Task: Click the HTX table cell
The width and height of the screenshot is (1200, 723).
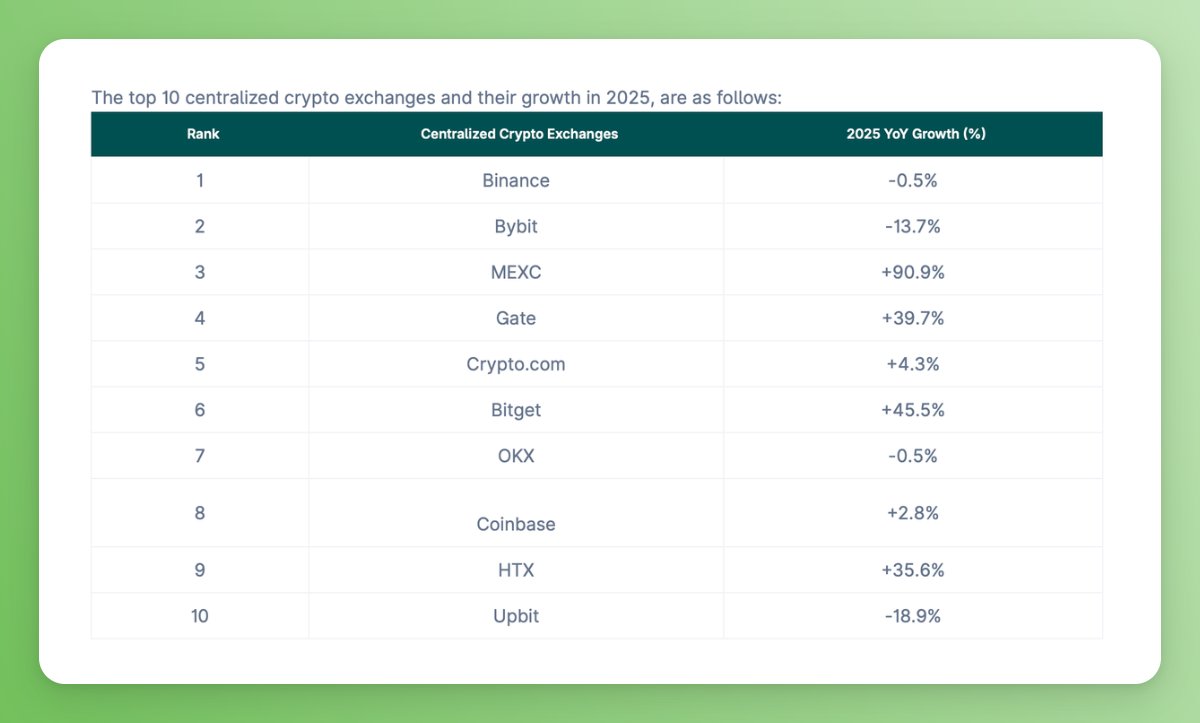Action: [x=516, y=570]
